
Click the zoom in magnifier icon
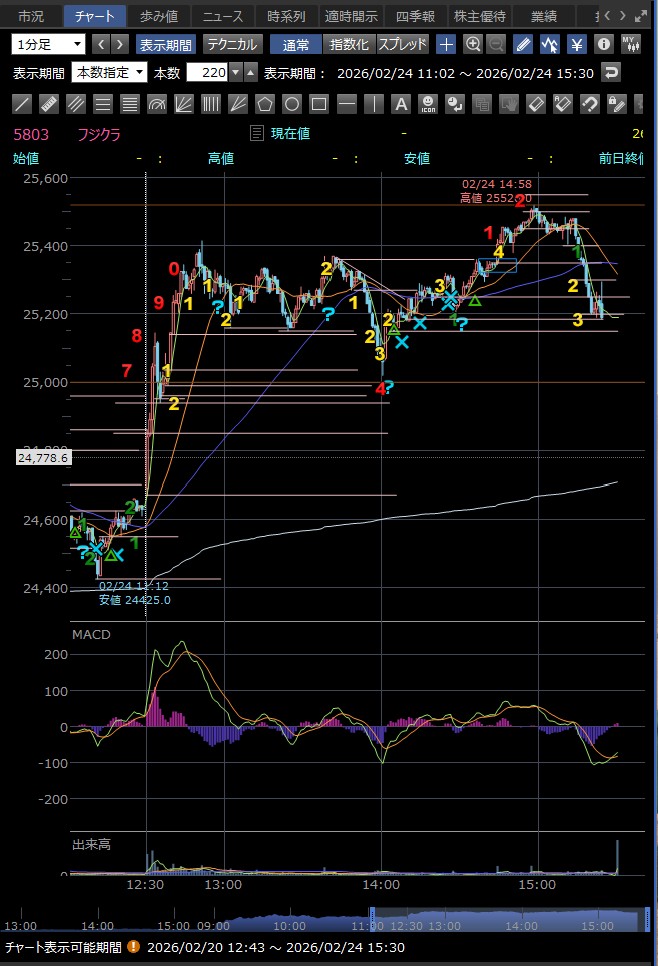(x=473, y=44)
